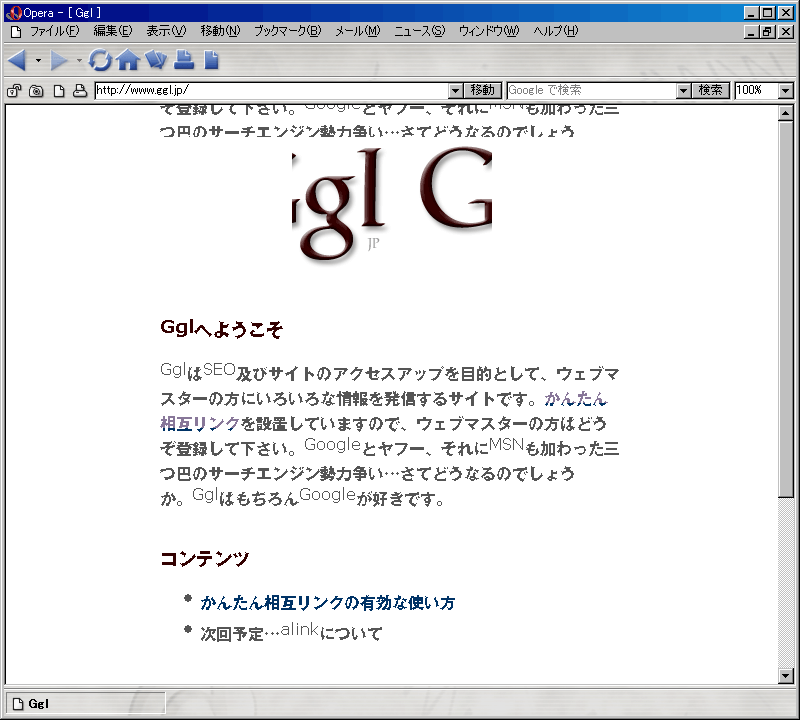This screenshot has height=720, width=800.
Task: Expand the Google search field dropdown
Action: [x=684, y=91]
